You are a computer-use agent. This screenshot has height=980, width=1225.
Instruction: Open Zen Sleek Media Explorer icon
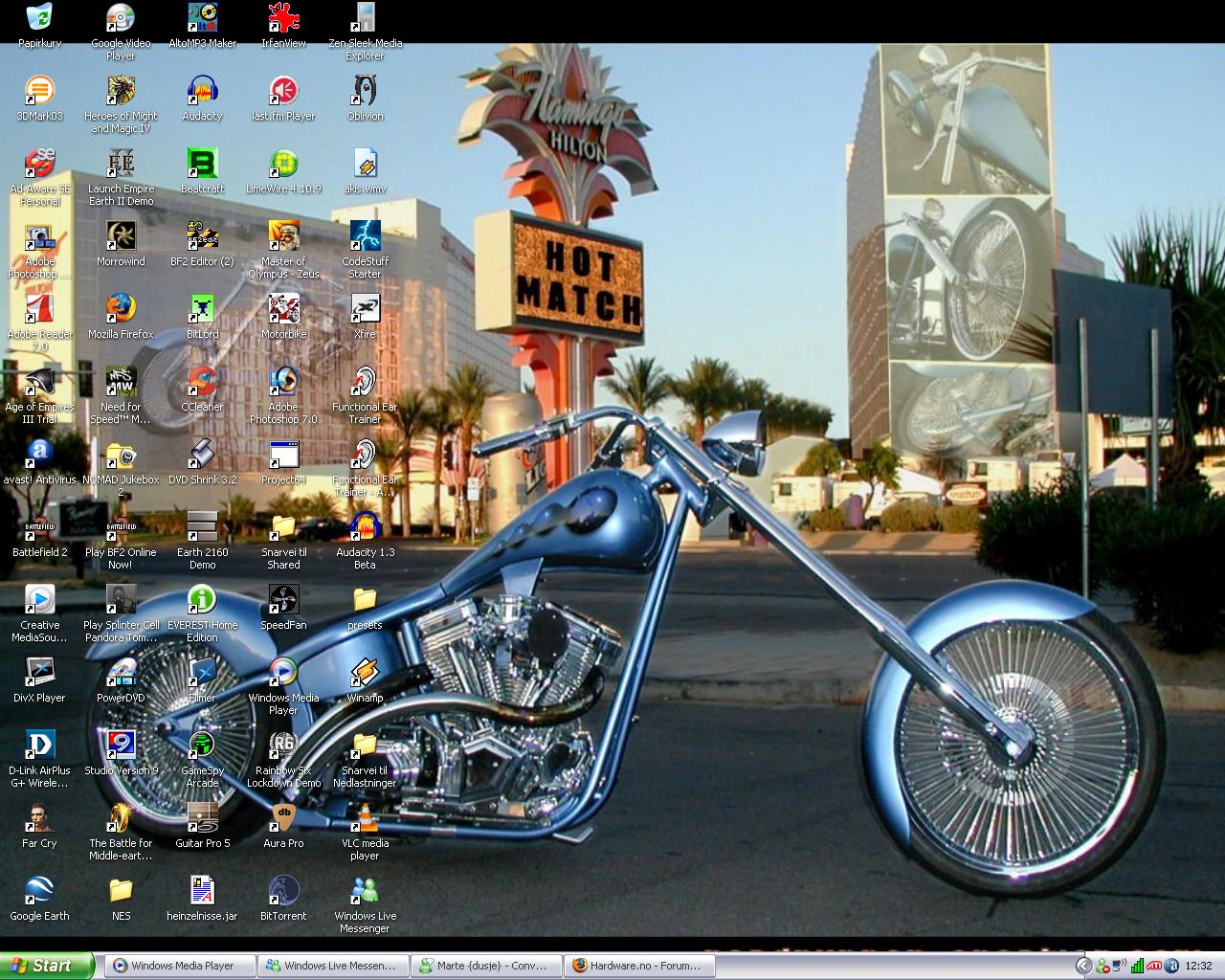coord(365,31)
